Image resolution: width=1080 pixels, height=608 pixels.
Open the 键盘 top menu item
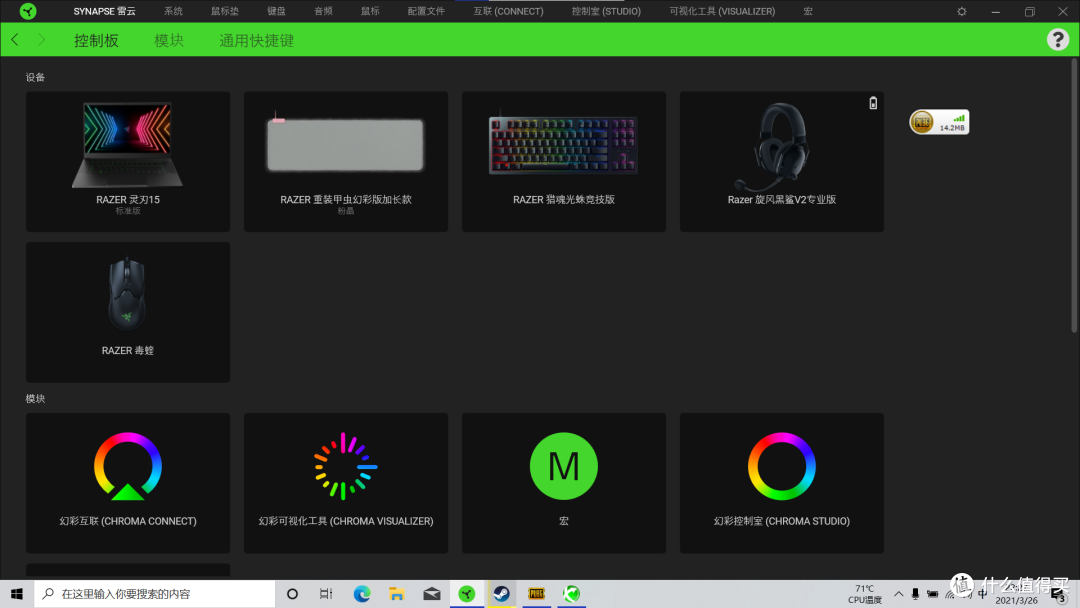(276, 11)
